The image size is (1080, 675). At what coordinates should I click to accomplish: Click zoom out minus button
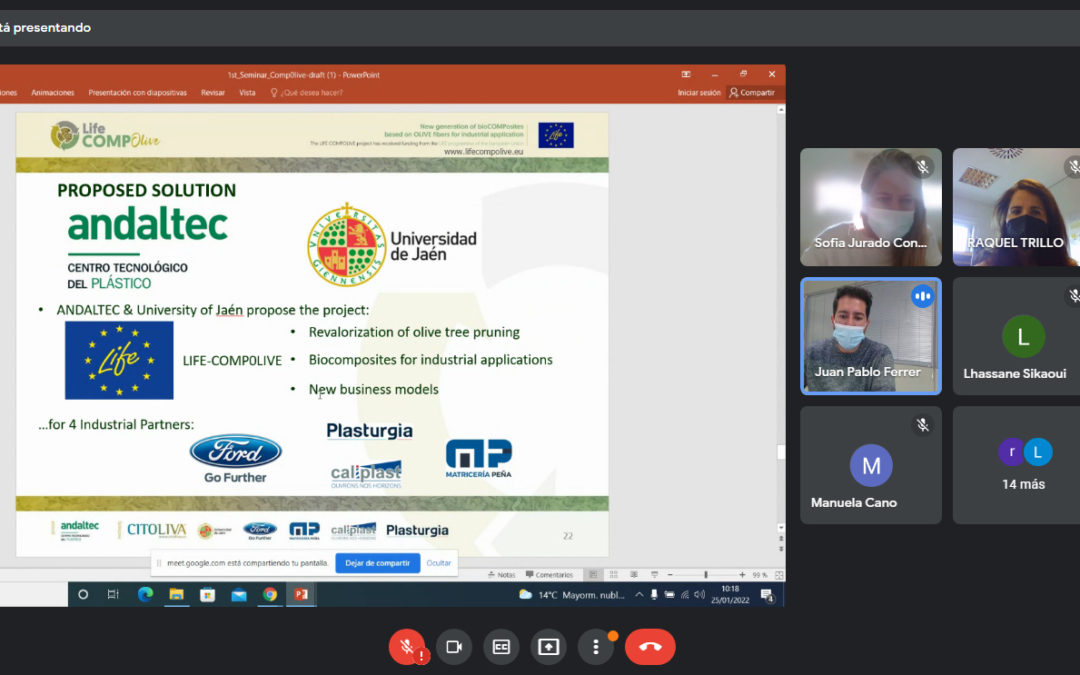coord(670,574)
